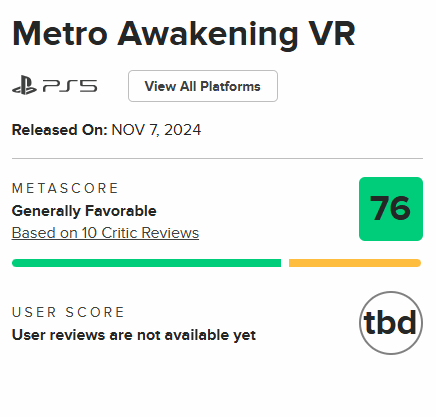Select the green positive reviews bar segment
The height and width of the screenshot is (417, 436).
(146, 263)
